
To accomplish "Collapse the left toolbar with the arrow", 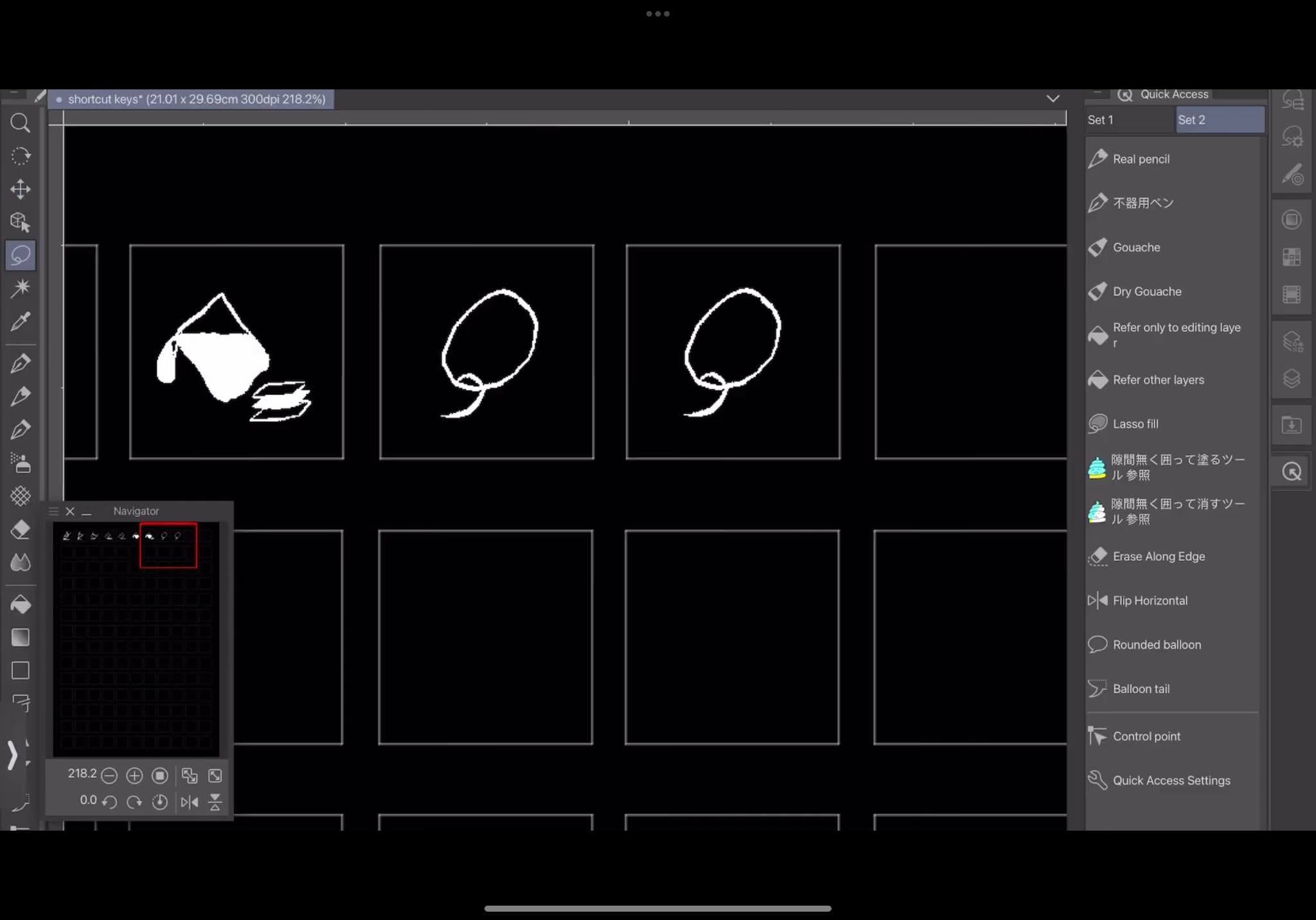I will [14, 757].
